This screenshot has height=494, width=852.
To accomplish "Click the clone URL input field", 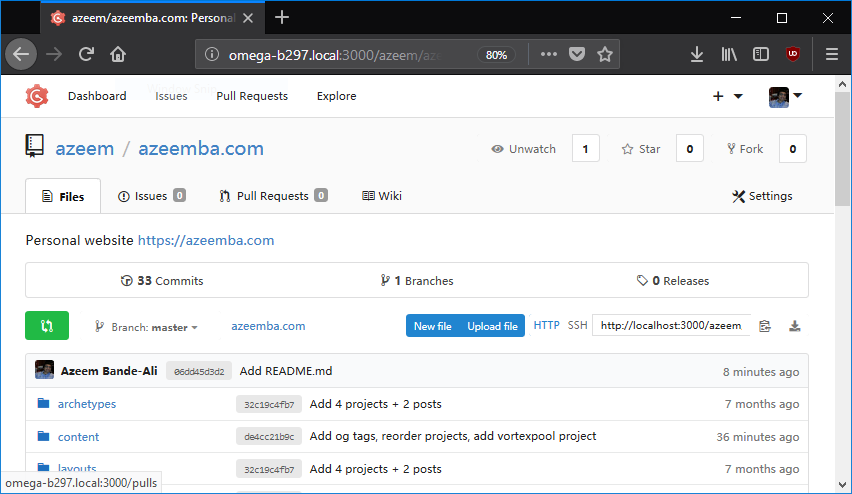I will click(x=671, y=326).
